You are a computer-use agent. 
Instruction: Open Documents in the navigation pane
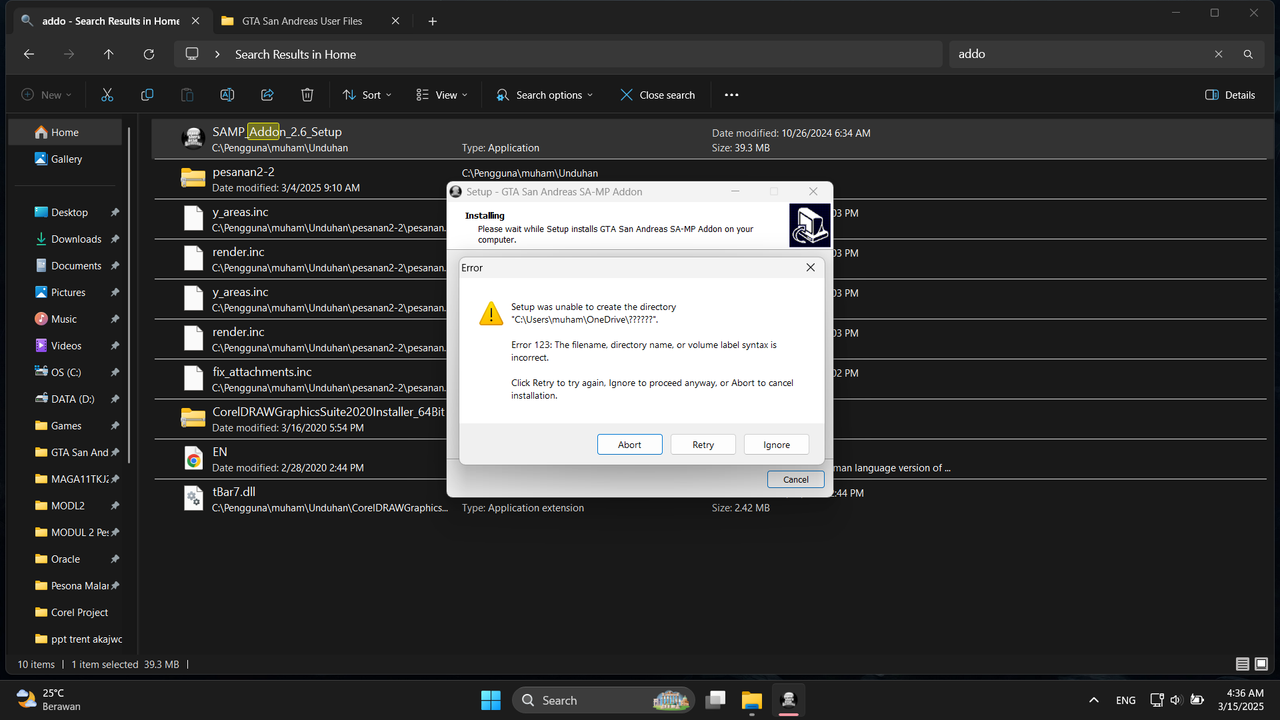pyautogui.click(x=65, y=266)
